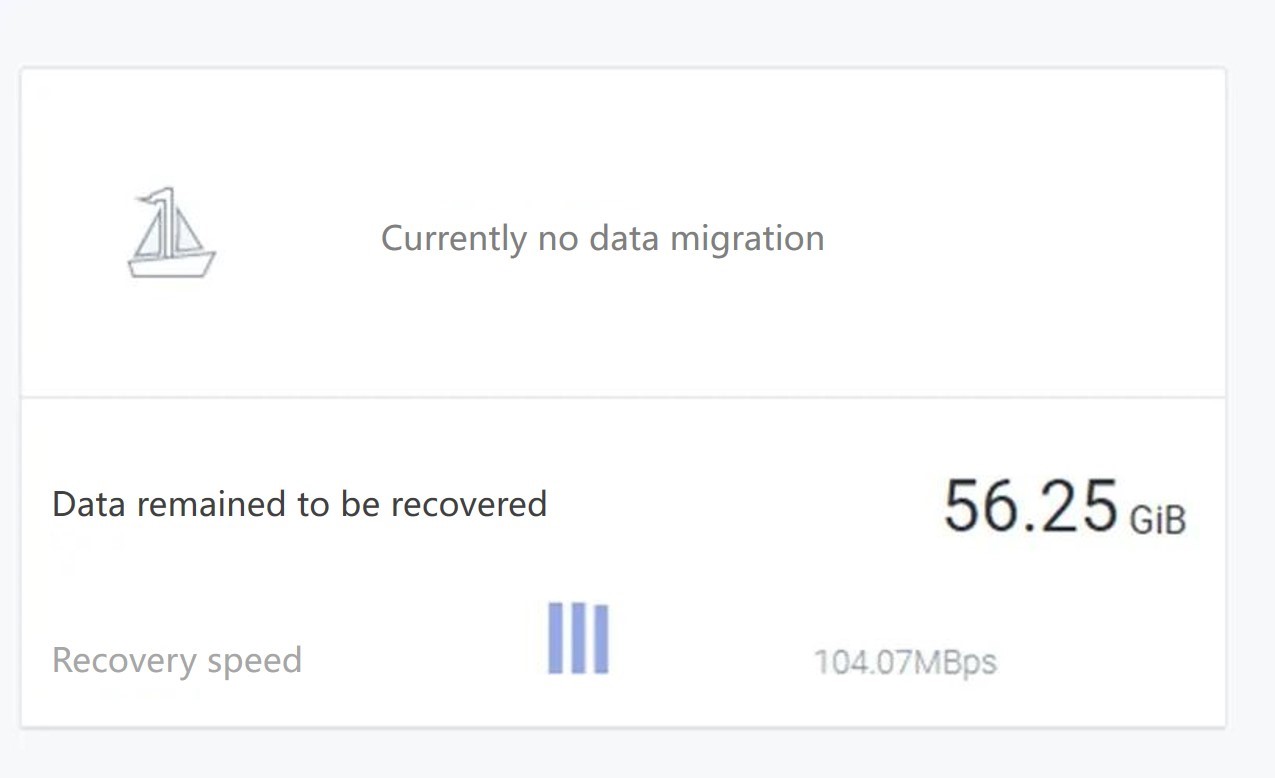1275x778 pixels.
Task: Click the middle recovery speed bar
Action: point(578,638)
